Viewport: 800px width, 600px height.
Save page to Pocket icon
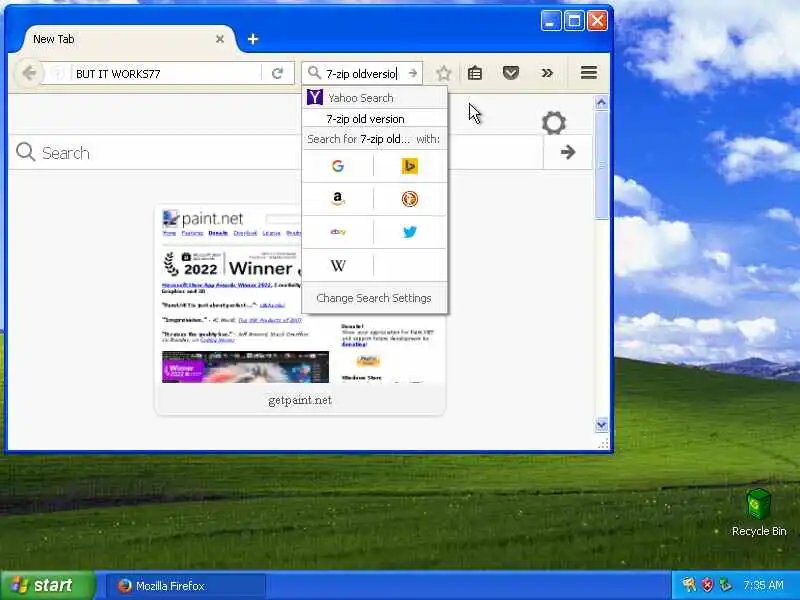(x=511, y=73)
